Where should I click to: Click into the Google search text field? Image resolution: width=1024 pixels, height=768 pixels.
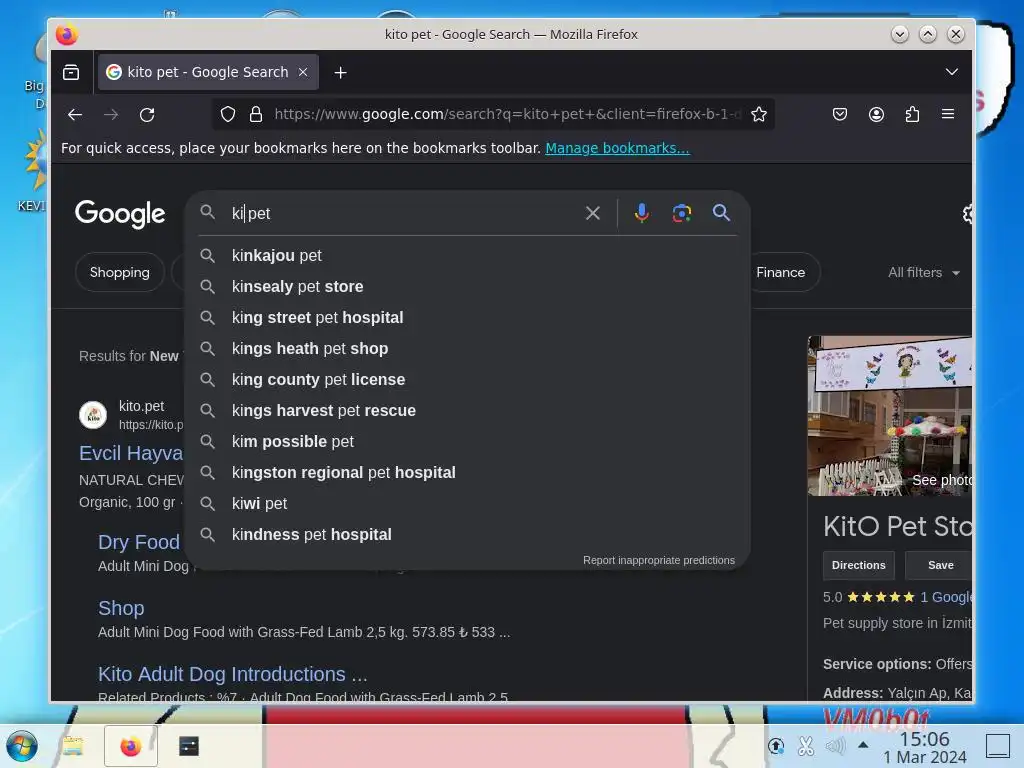pos(402,214)
